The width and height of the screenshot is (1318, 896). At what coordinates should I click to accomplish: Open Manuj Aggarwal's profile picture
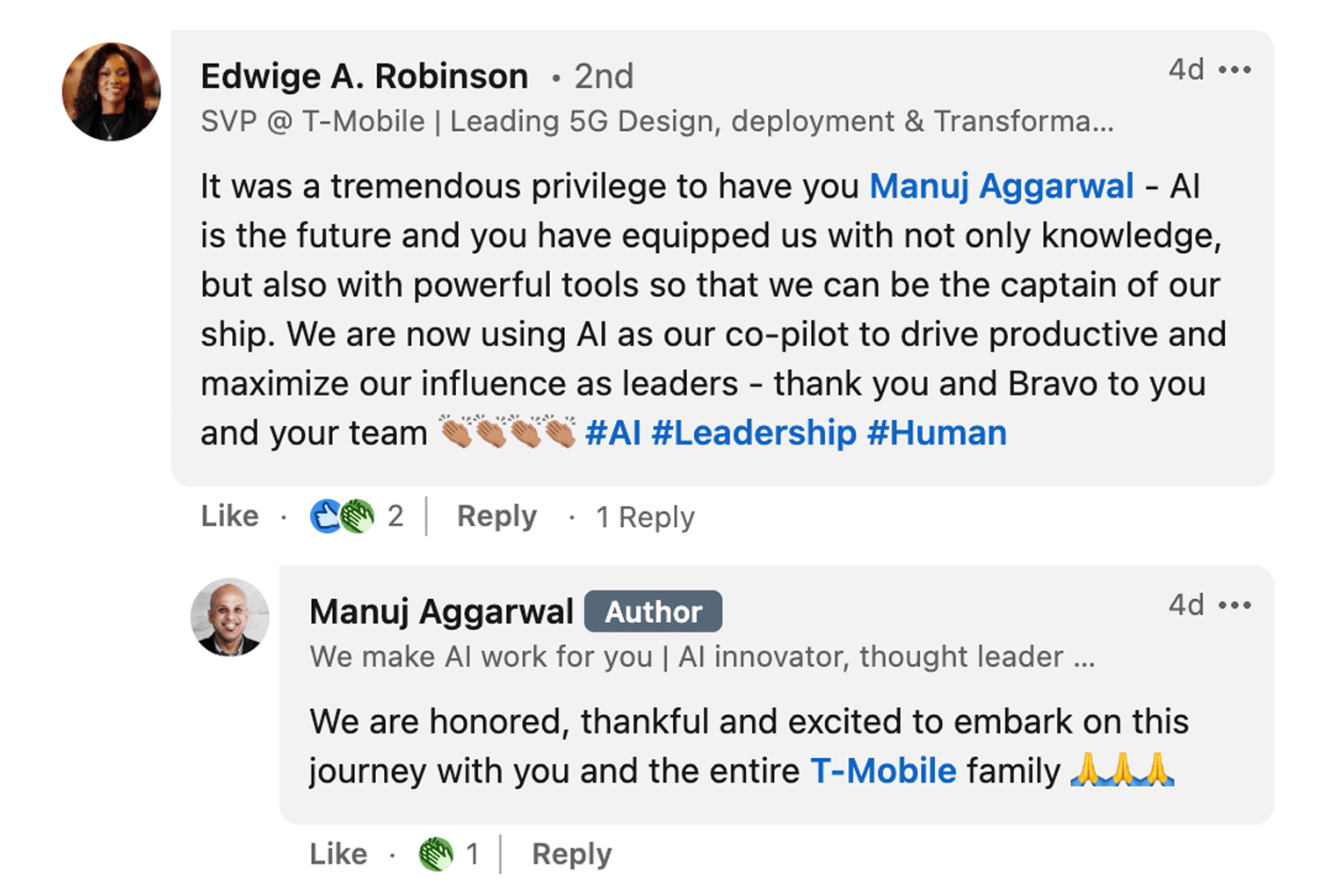click(x=229, y=617)
